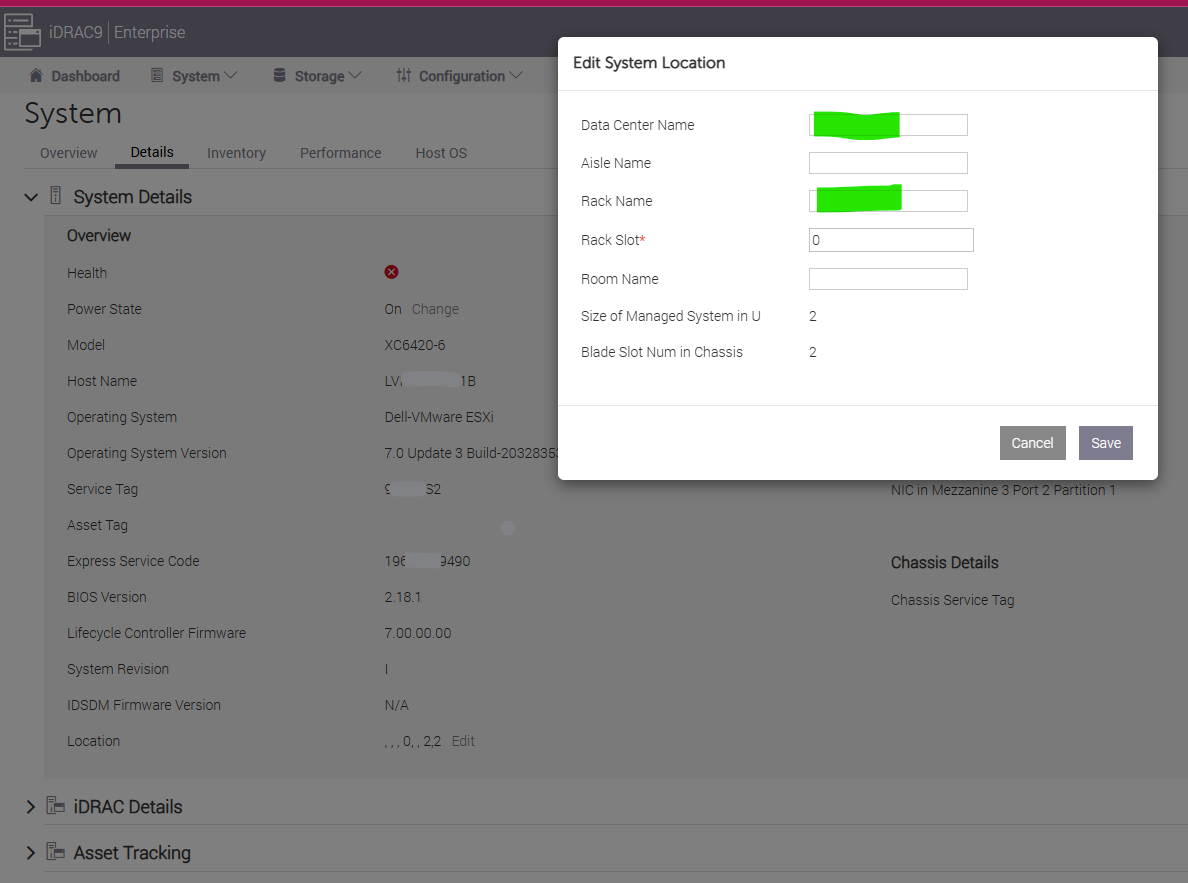
Task: Click the Change power state link
Action: [x=435, y=309]
